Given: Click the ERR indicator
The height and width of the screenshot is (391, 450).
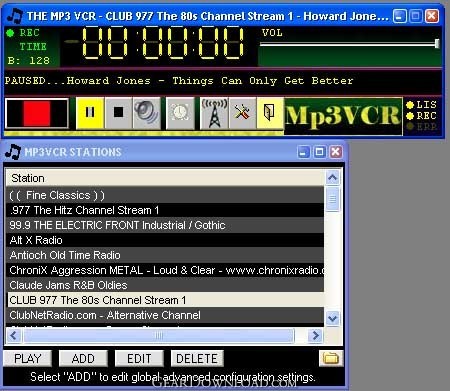Looking at the screenshot, I should coord(422,126).
